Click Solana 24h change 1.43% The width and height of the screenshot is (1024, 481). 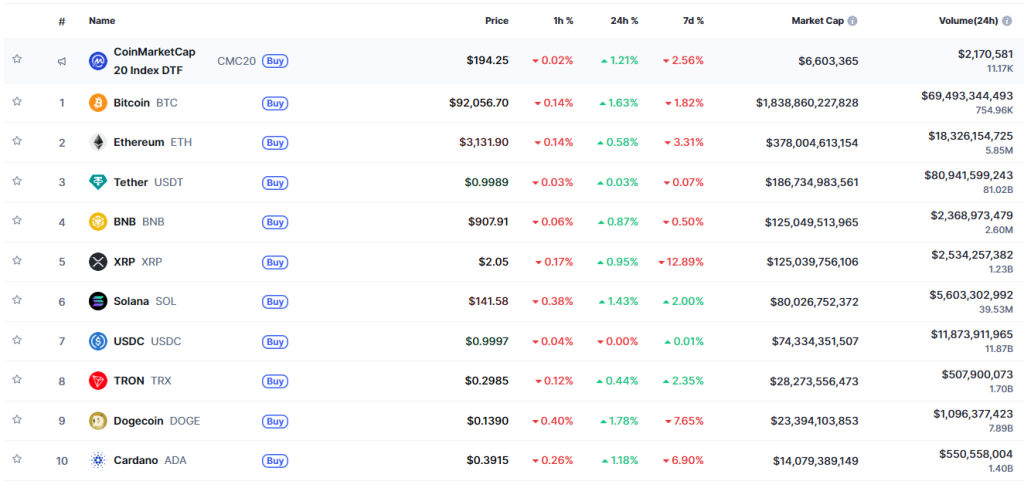coord(618,302)
